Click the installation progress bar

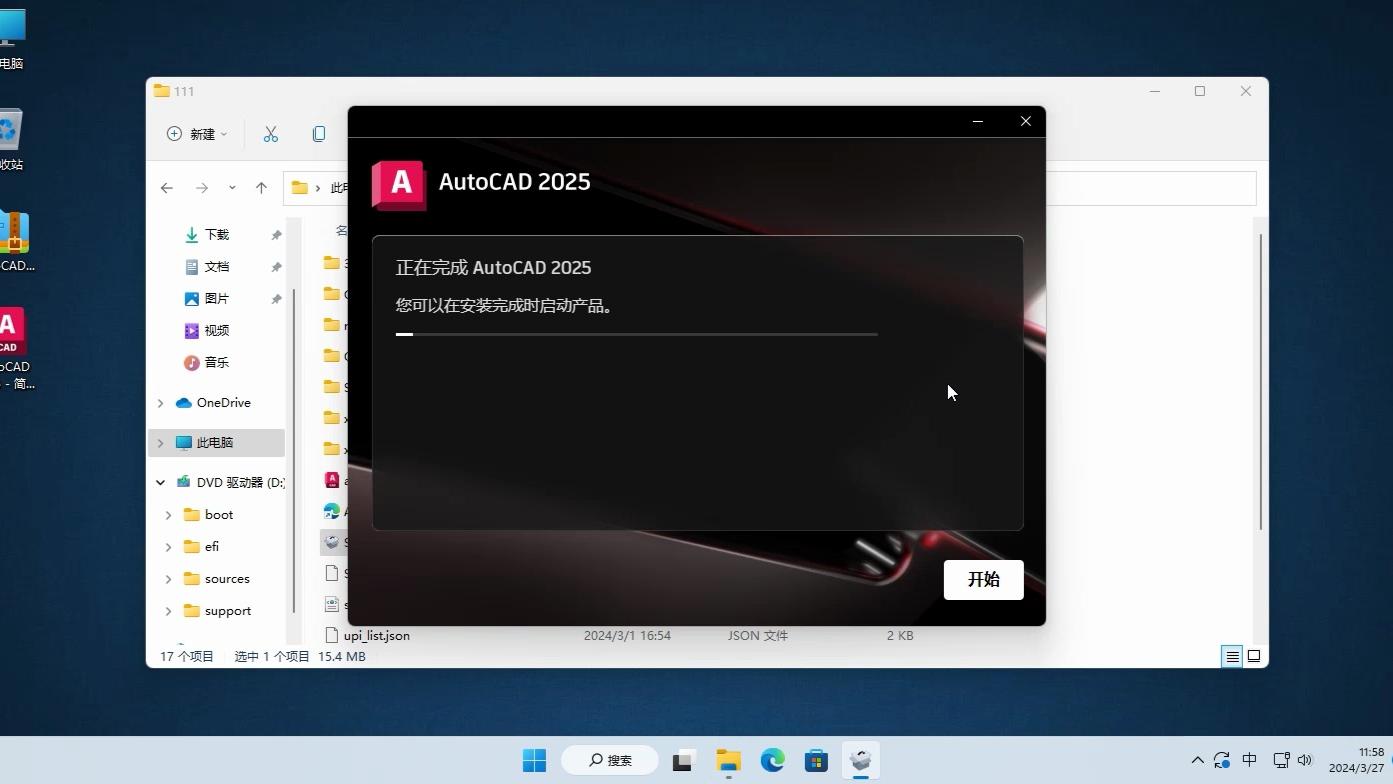click(636, 334)
